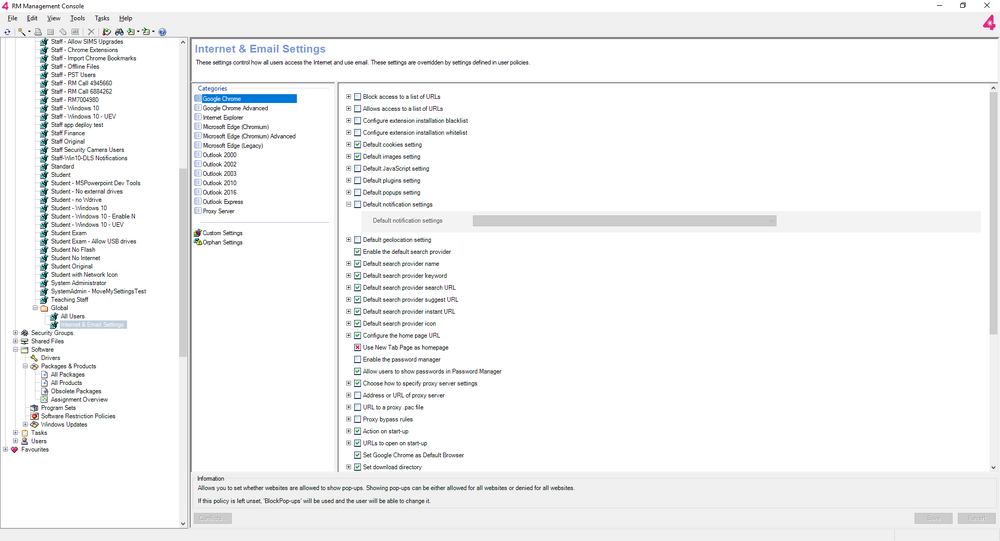Click the Favourites heart icon
The width and height of the screenshot is (1000, 541).
pos(15,450)
